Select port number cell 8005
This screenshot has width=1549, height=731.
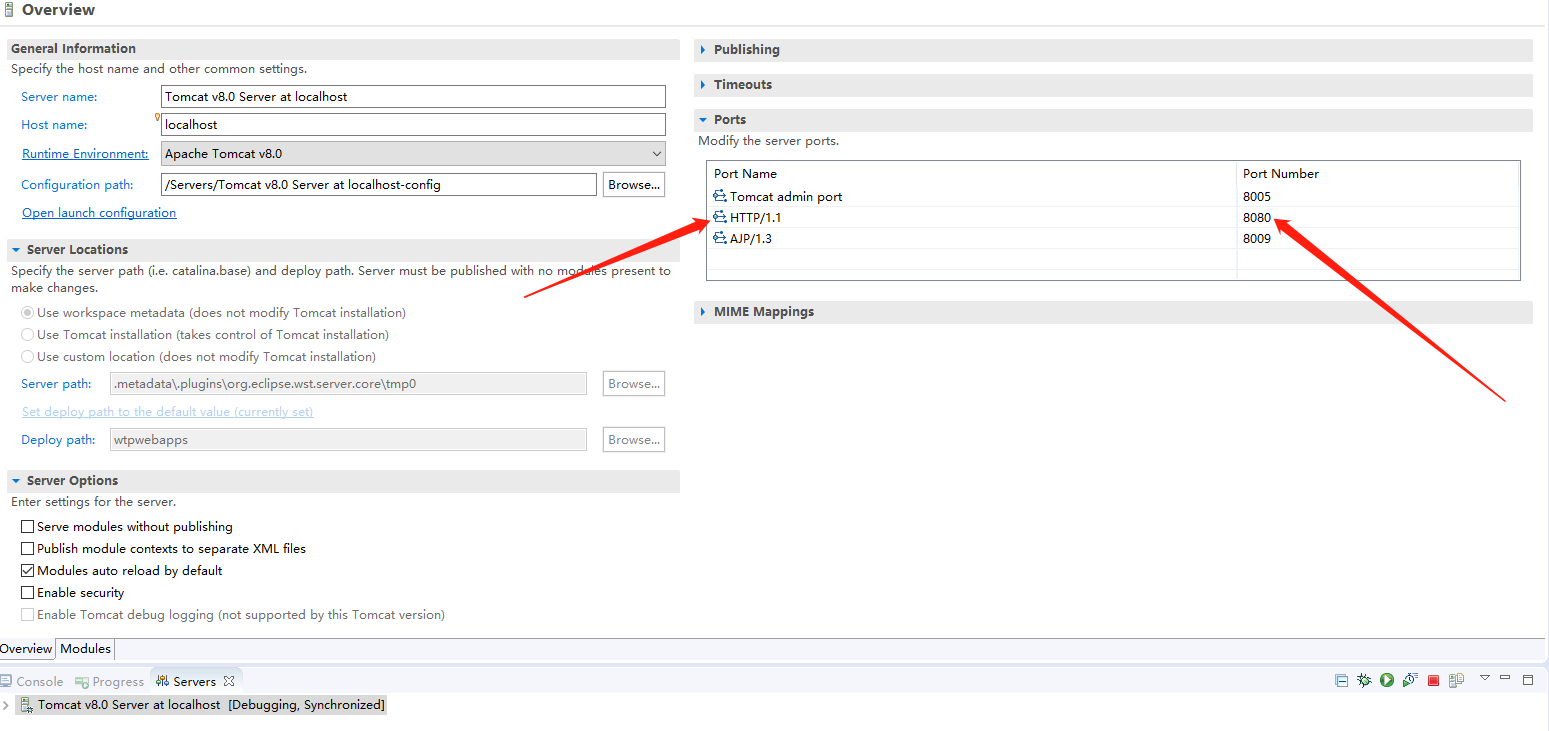1257,197
